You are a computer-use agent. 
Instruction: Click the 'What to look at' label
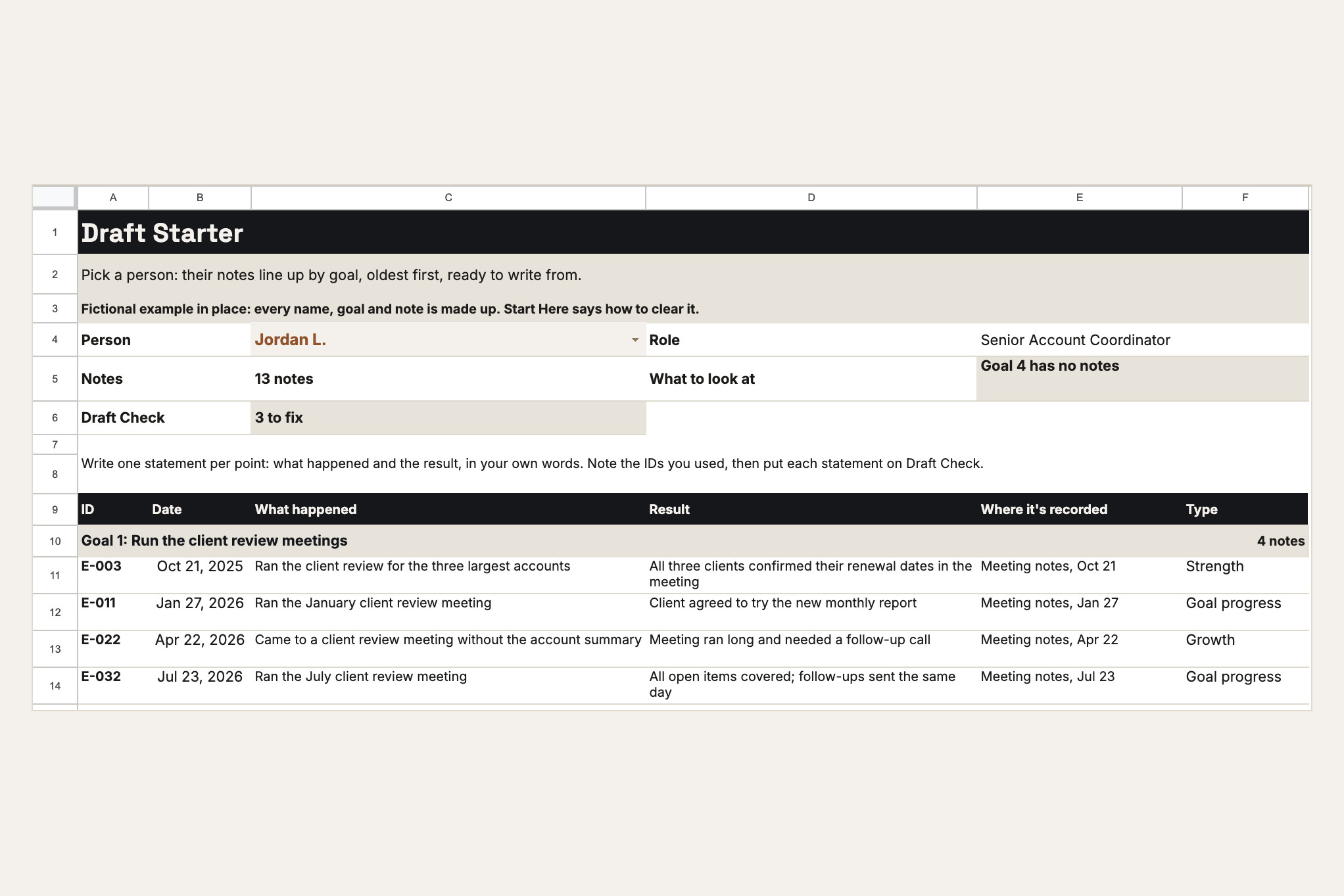[702, 379]
